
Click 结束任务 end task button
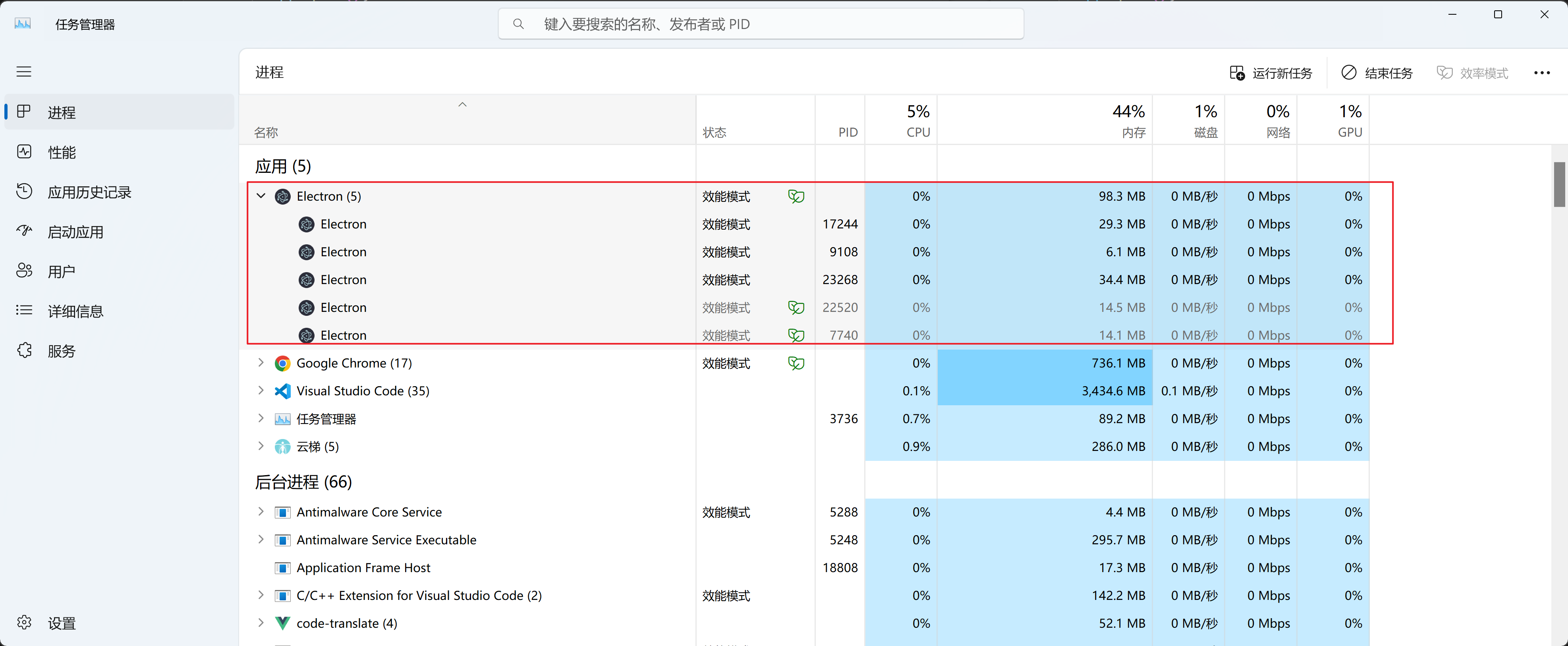click(1377, 73)
